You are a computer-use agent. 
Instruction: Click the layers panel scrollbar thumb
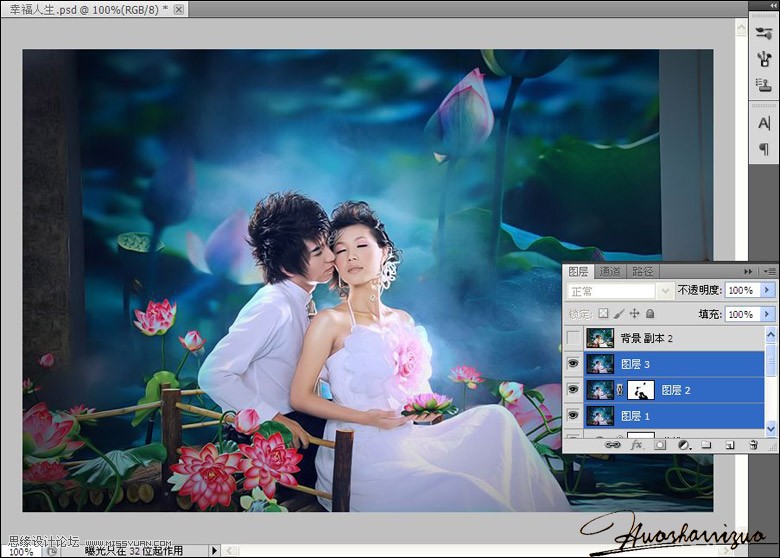coord(771,360)
